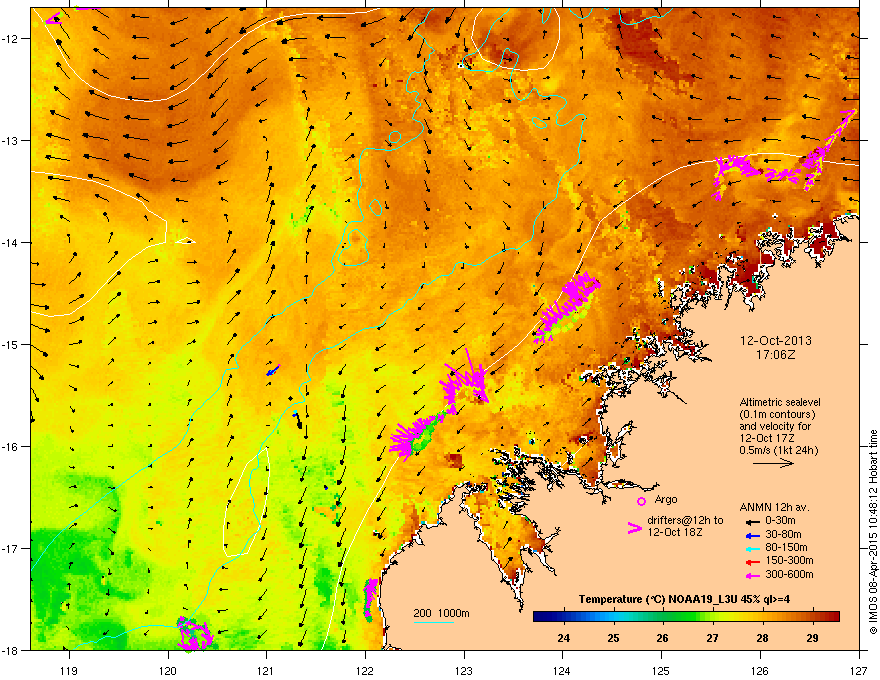Click the cyan closed contour near 122E 14S
Screen dimensions: 880x680
pyautogui.click(x=354, y=247)
